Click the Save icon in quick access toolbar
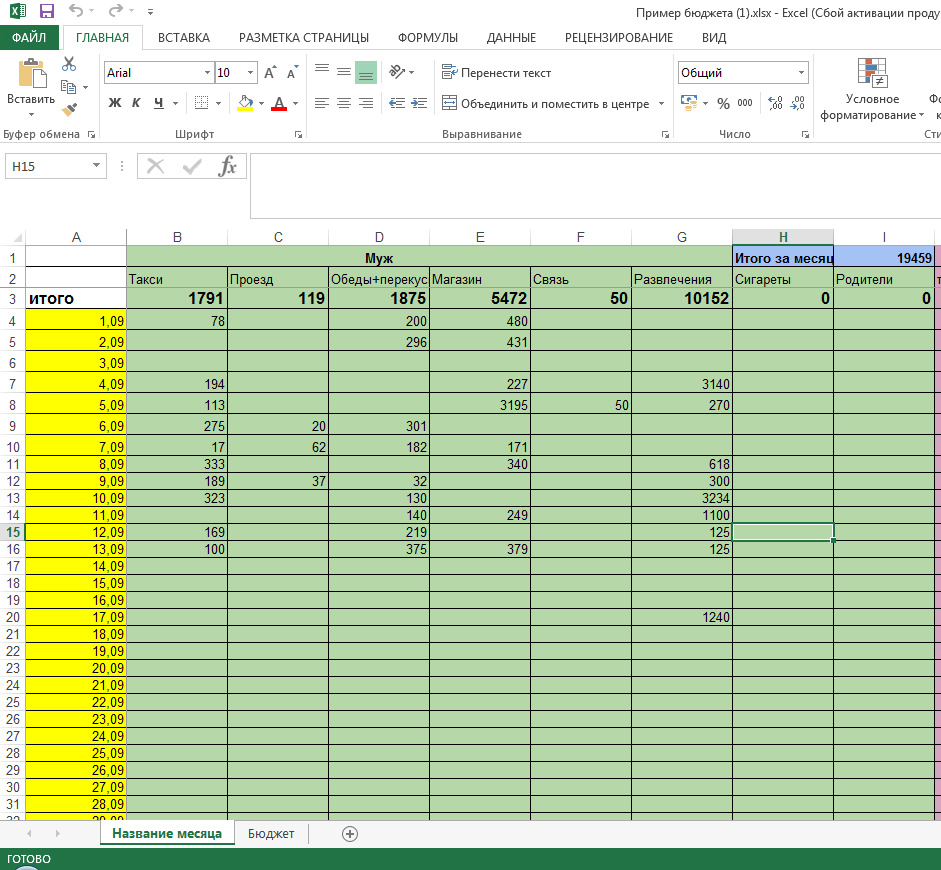 (x=46, y=11)
